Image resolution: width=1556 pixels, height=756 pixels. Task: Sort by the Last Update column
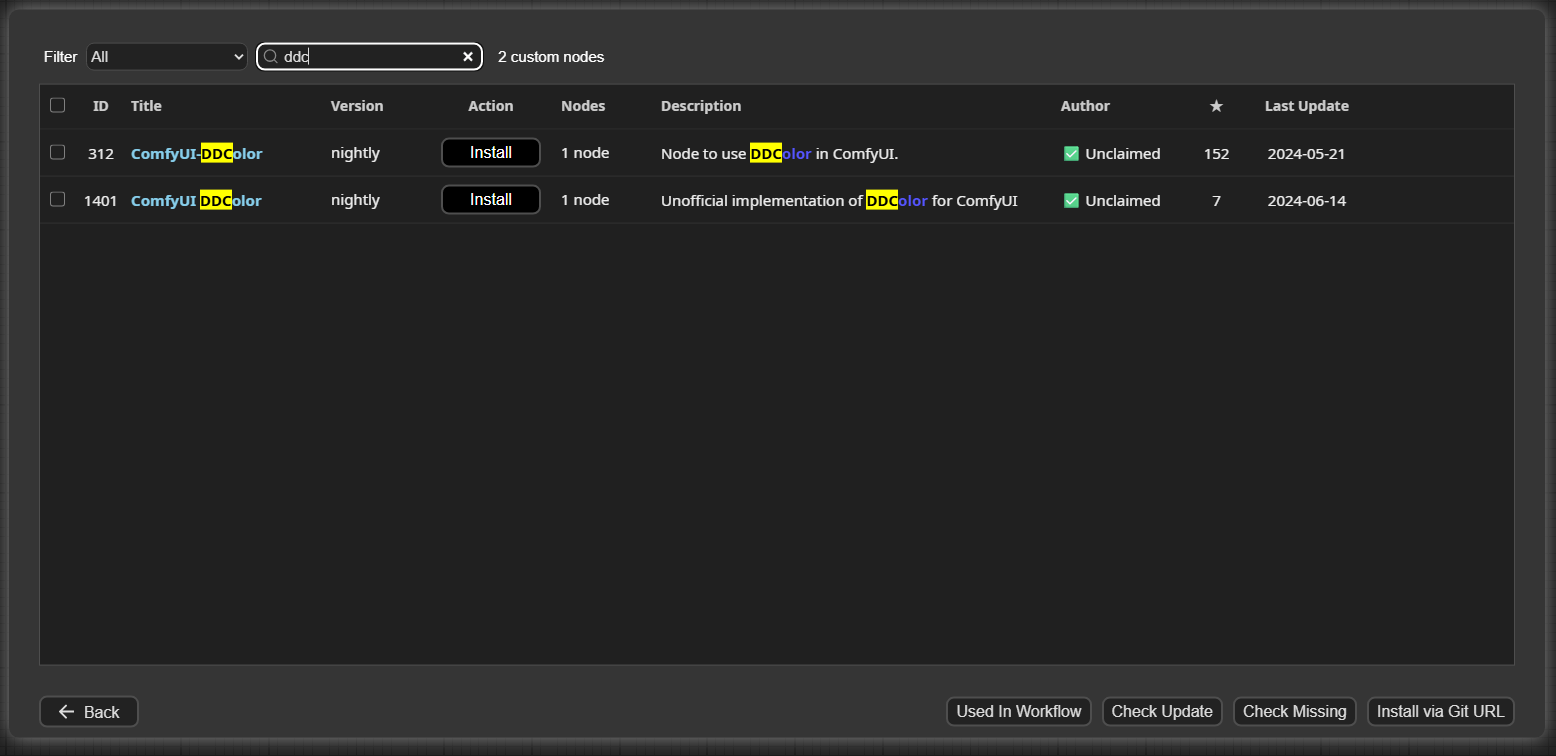point(1306,106)
